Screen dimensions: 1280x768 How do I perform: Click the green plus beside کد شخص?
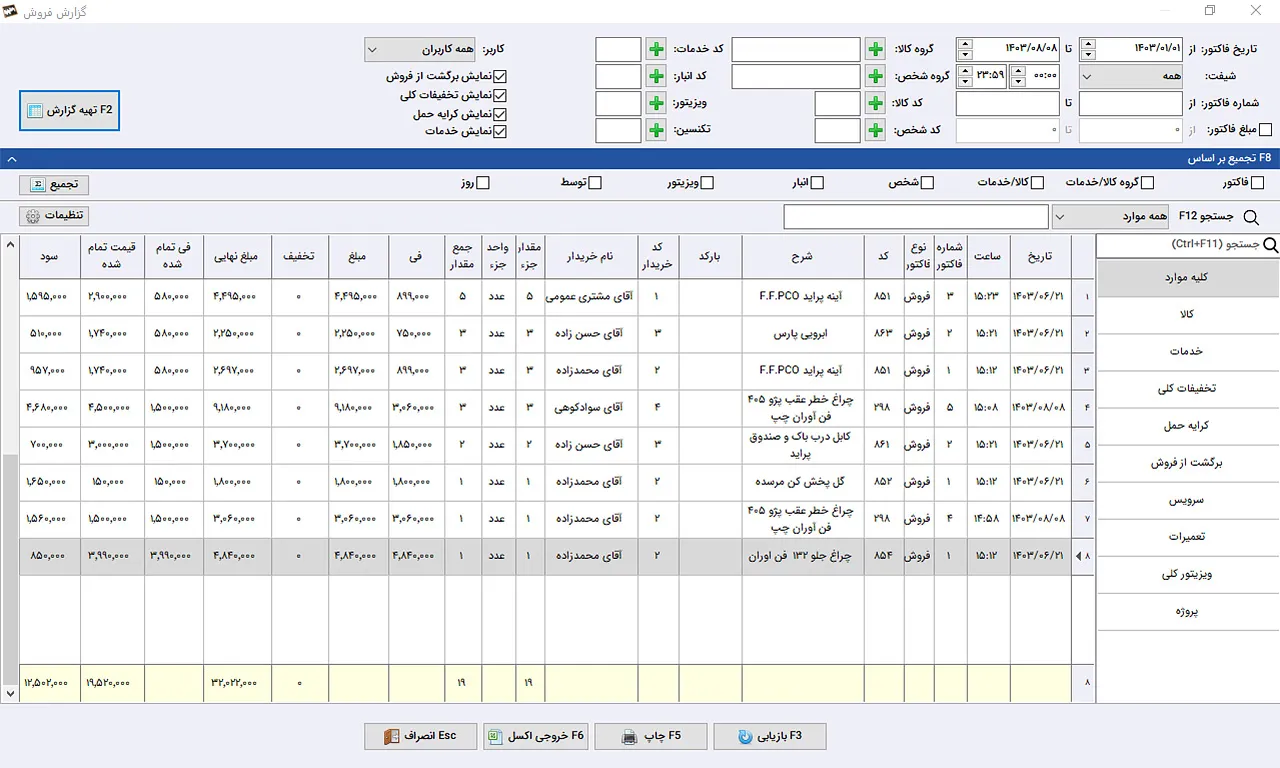tap(875, 130)
